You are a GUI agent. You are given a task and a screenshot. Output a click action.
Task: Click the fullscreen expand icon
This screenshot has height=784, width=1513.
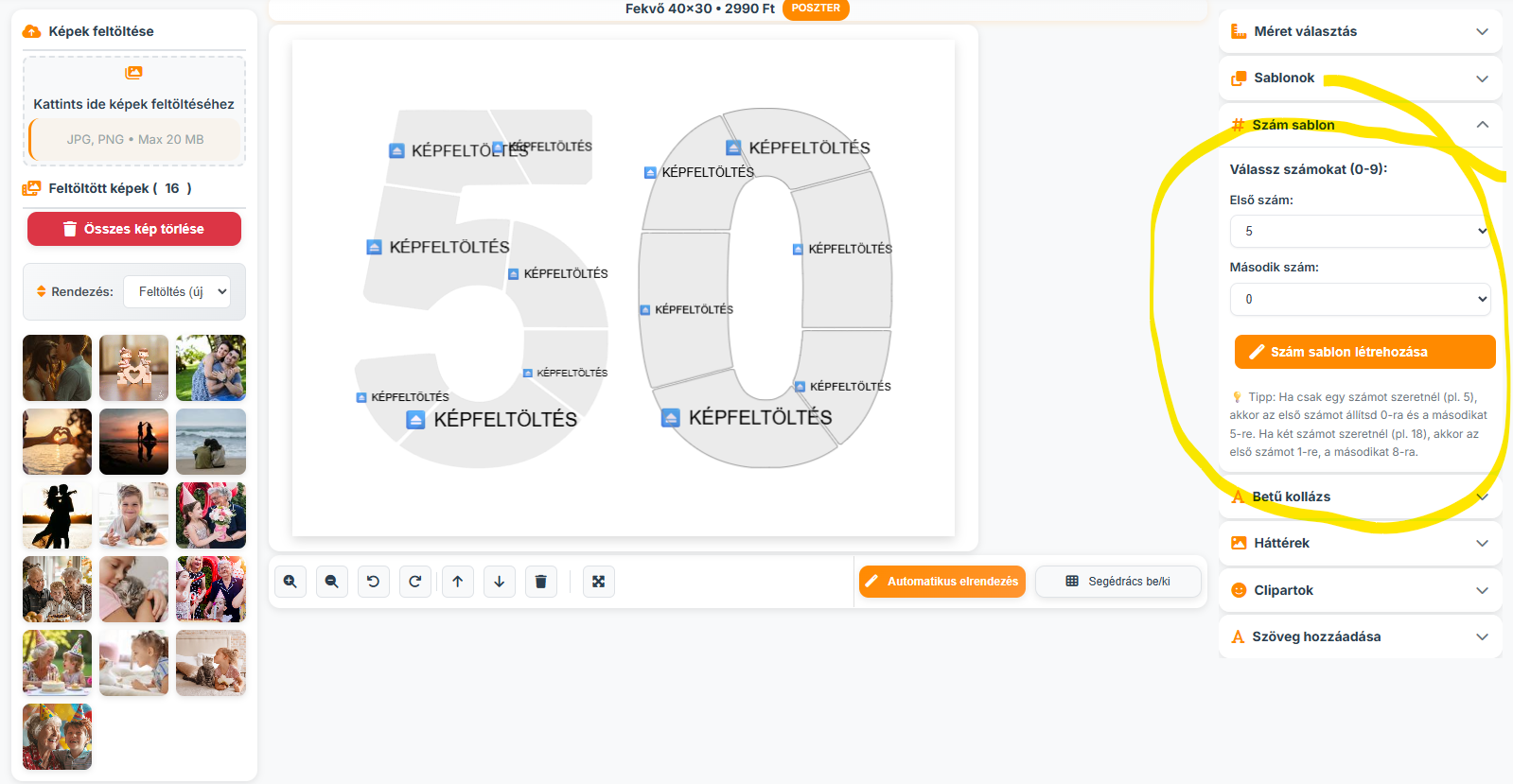pos(599,582)
